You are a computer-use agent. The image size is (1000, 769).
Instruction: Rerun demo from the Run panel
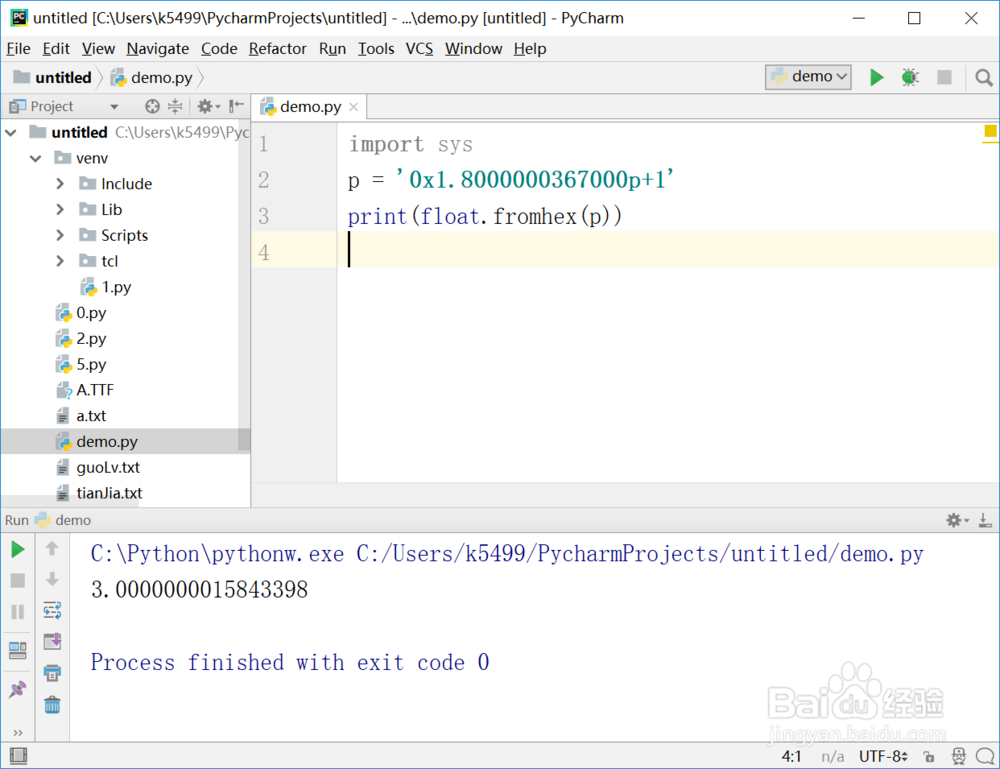[x=18, y=549]
